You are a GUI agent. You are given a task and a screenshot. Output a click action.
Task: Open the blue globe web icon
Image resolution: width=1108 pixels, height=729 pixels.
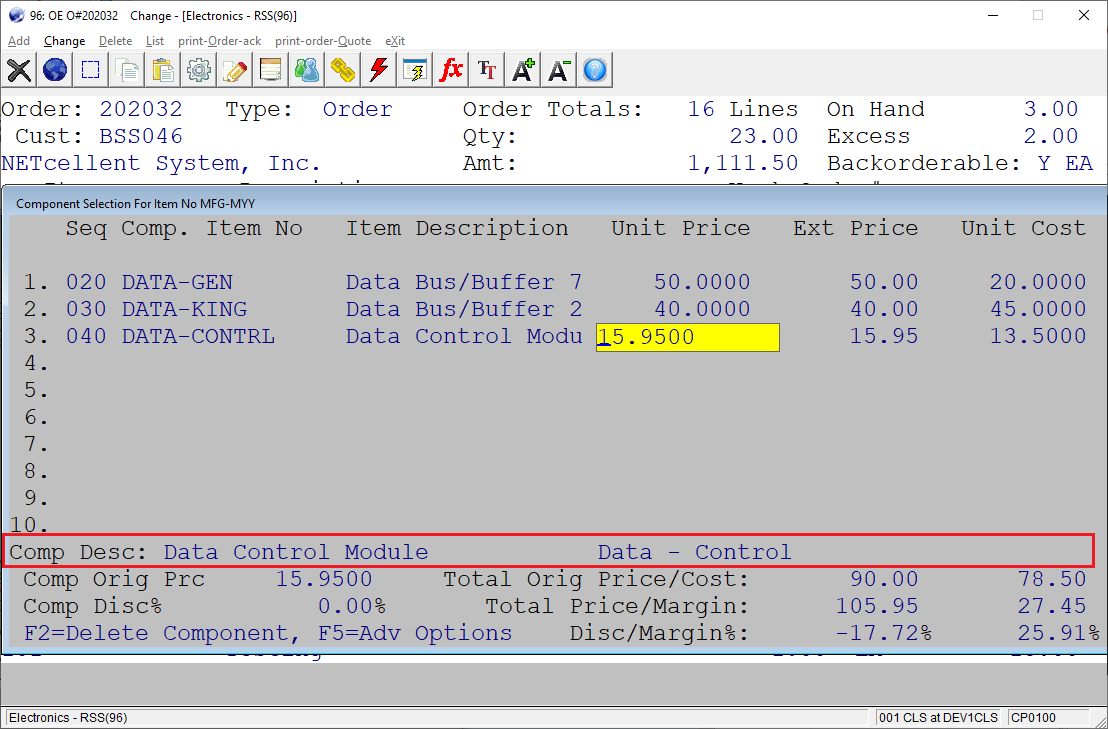tap(55, 70)
